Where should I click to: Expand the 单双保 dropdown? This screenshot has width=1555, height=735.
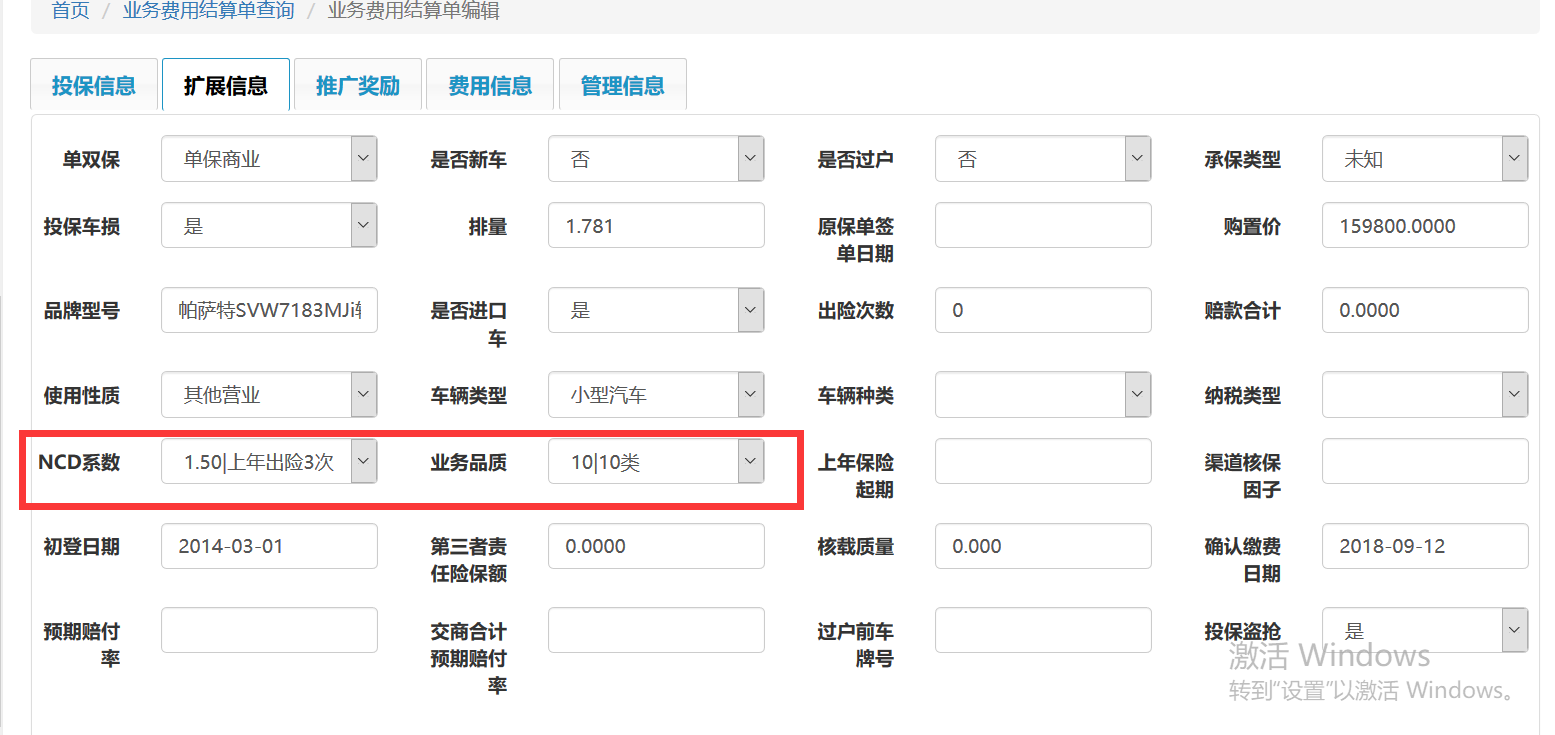269,159
